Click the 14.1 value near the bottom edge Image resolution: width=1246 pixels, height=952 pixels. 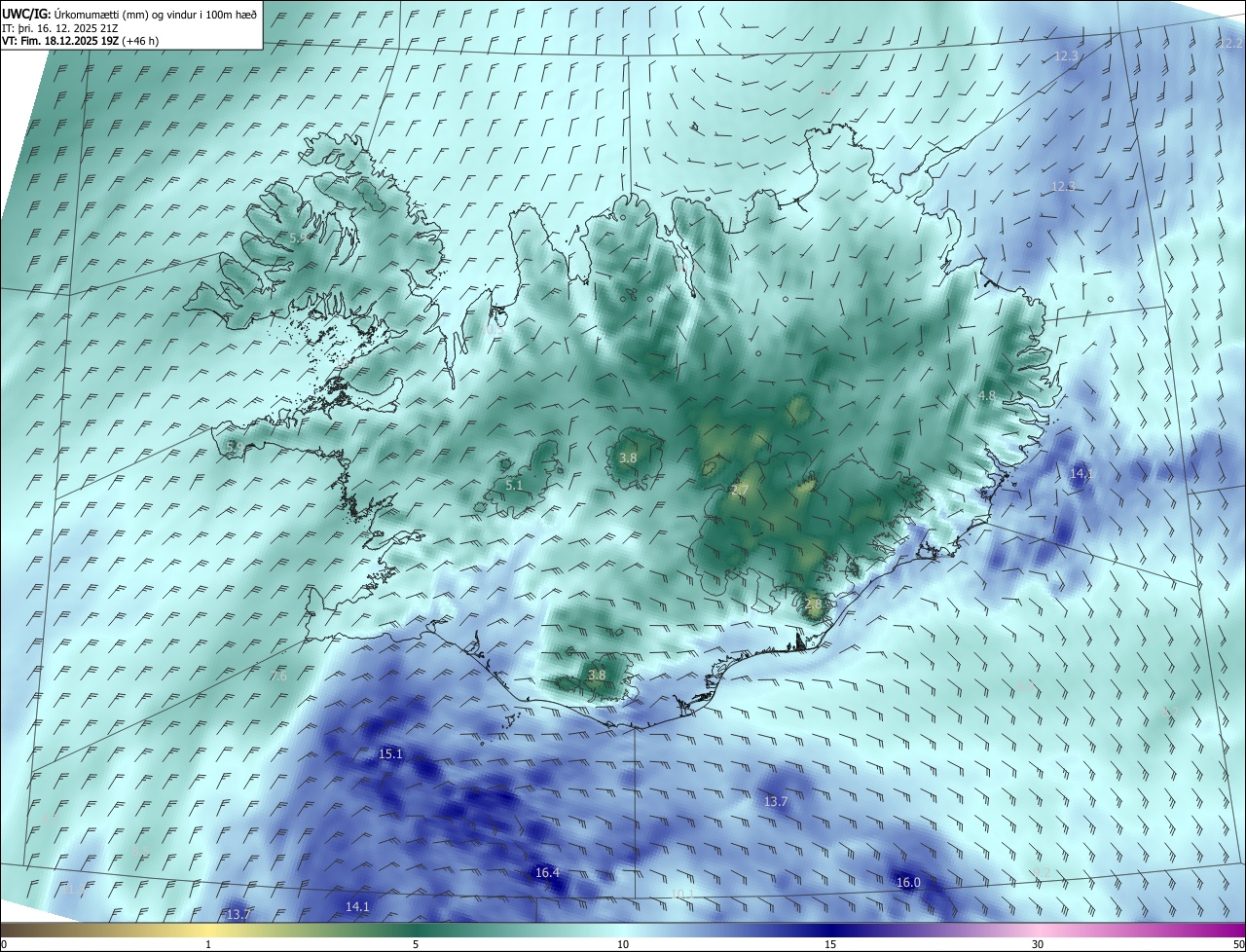(x=357, y=906)
